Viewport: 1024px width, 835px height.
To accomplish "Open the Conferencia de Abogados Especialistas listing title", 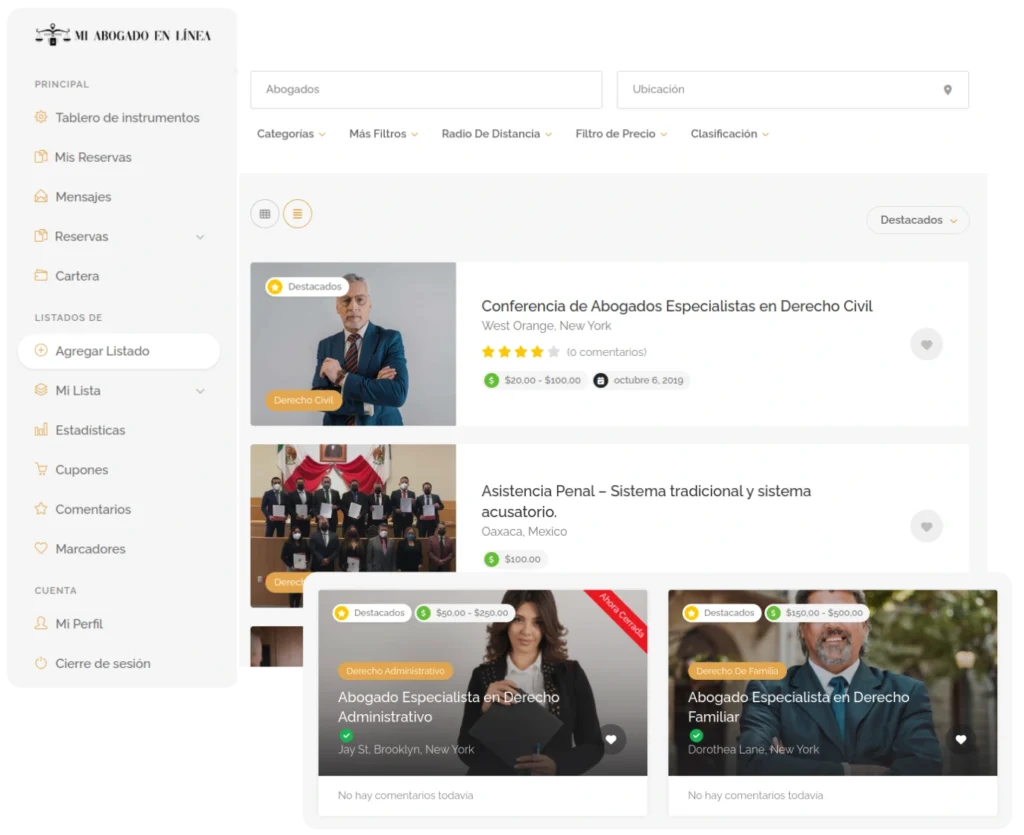I will 676,306.
